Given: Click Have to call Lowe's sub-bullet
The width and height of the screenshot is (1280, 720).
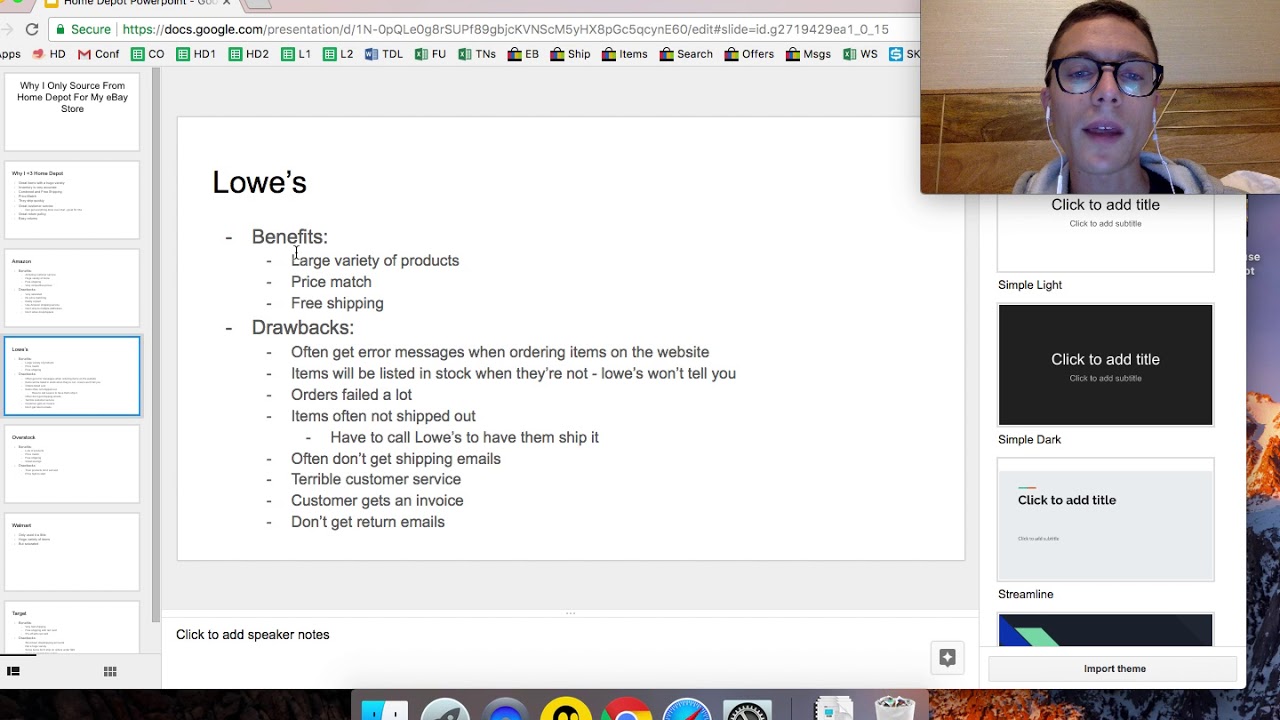Looking at the screenshot, I should 464,437.
